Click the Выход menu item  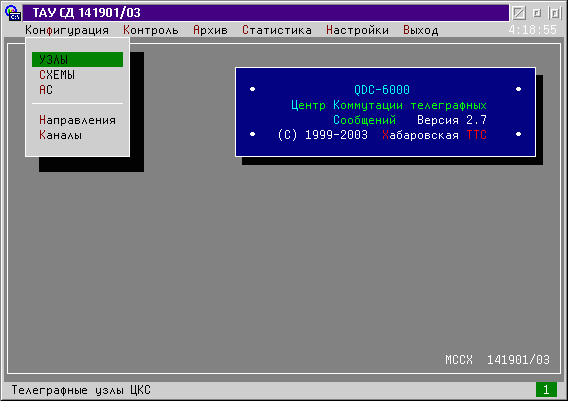421,30
